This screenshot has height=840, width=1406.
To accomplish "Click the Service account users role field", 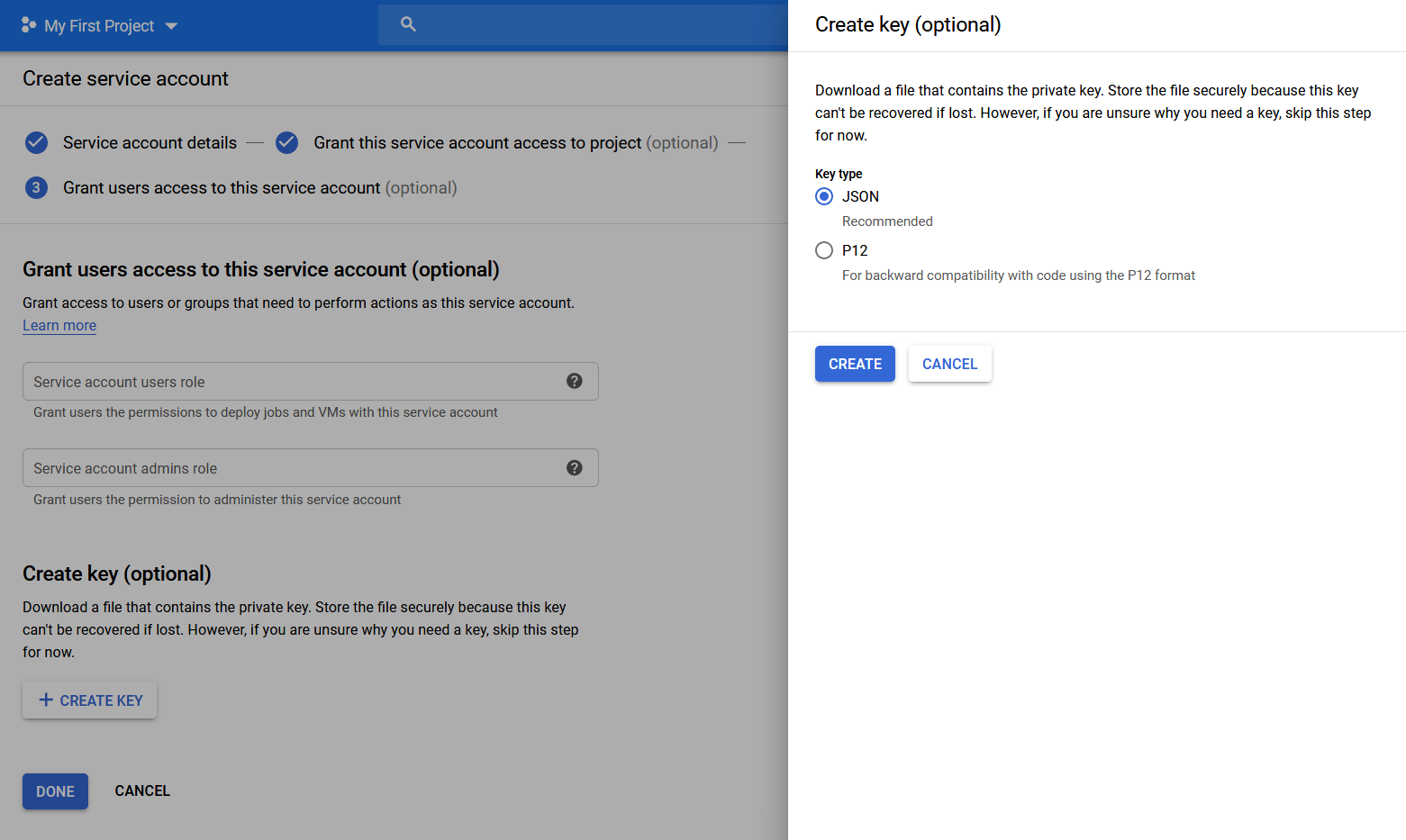I will (x=288, y=382).
